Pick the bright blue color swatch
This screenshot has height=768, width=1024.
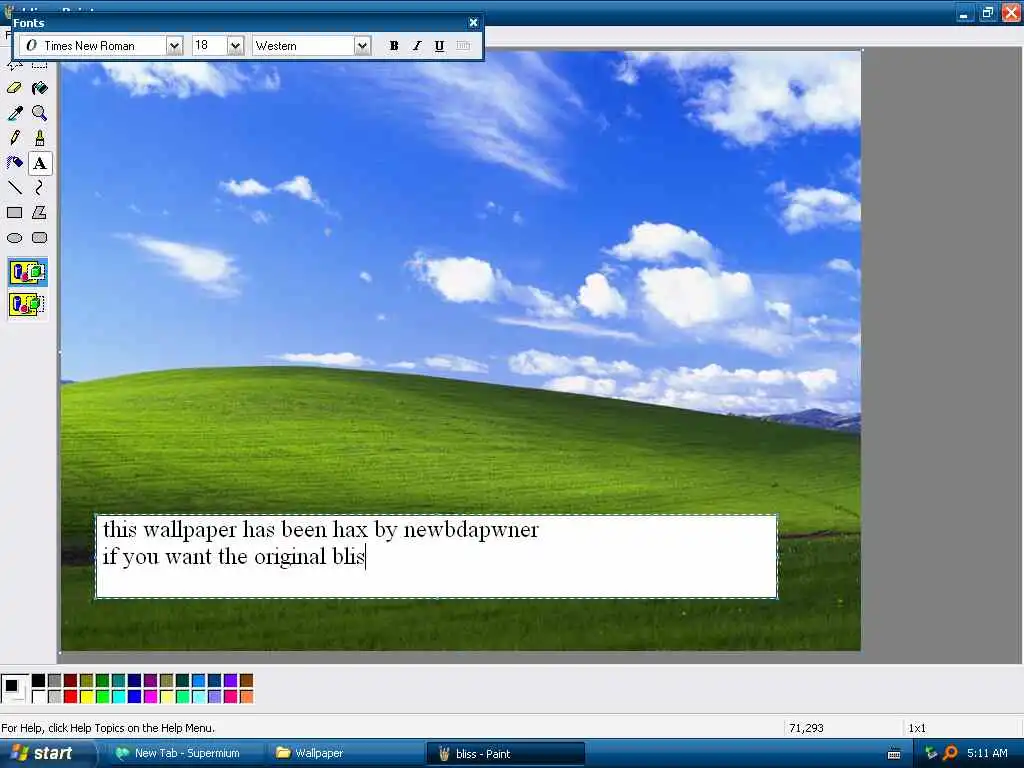click(x=135, y=697)
